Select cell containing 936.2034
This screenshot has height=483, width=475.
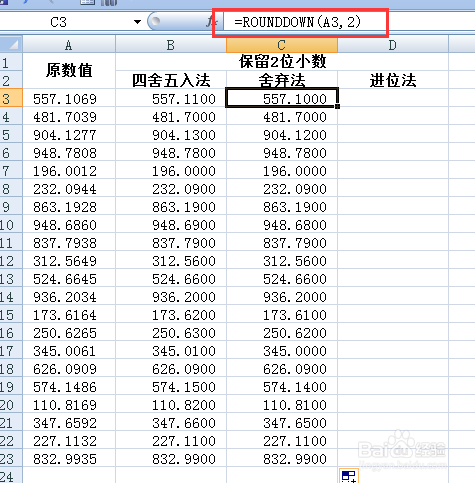(69, 297)
